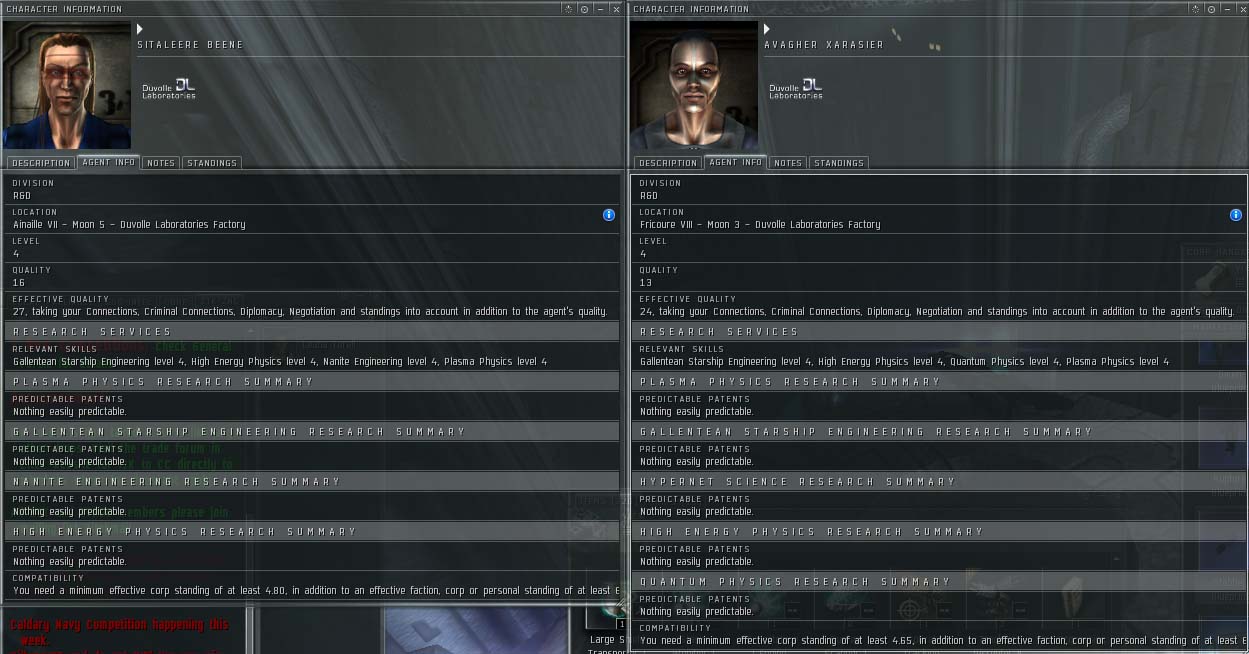The height and width of the screenshot is (654, 1249).
Task: Click Plasma Physics Research Summary header, Sitaleere Beene window
Action: point(312,381)
